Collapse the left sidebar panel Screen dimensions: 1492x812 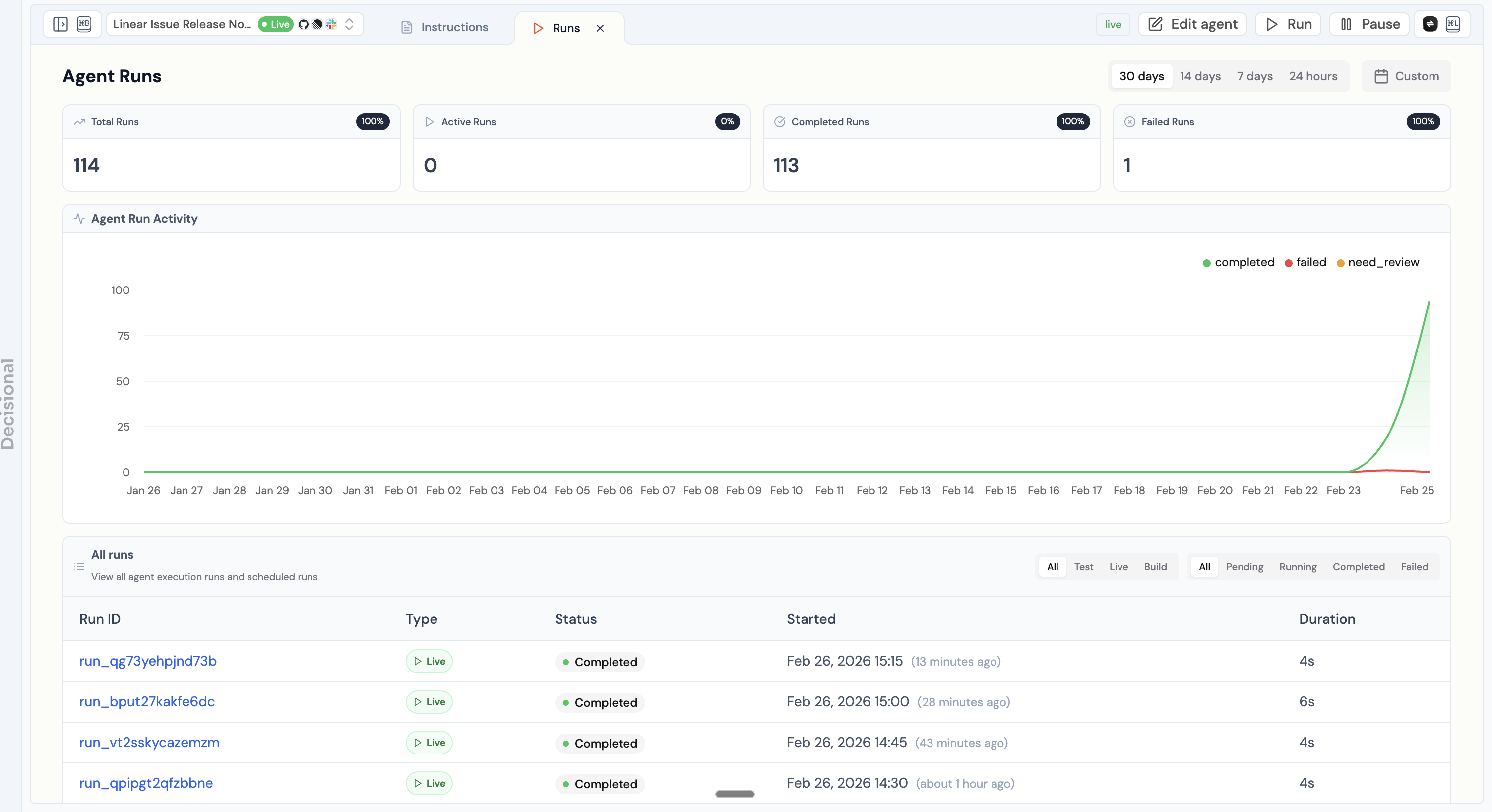[60, 25]
